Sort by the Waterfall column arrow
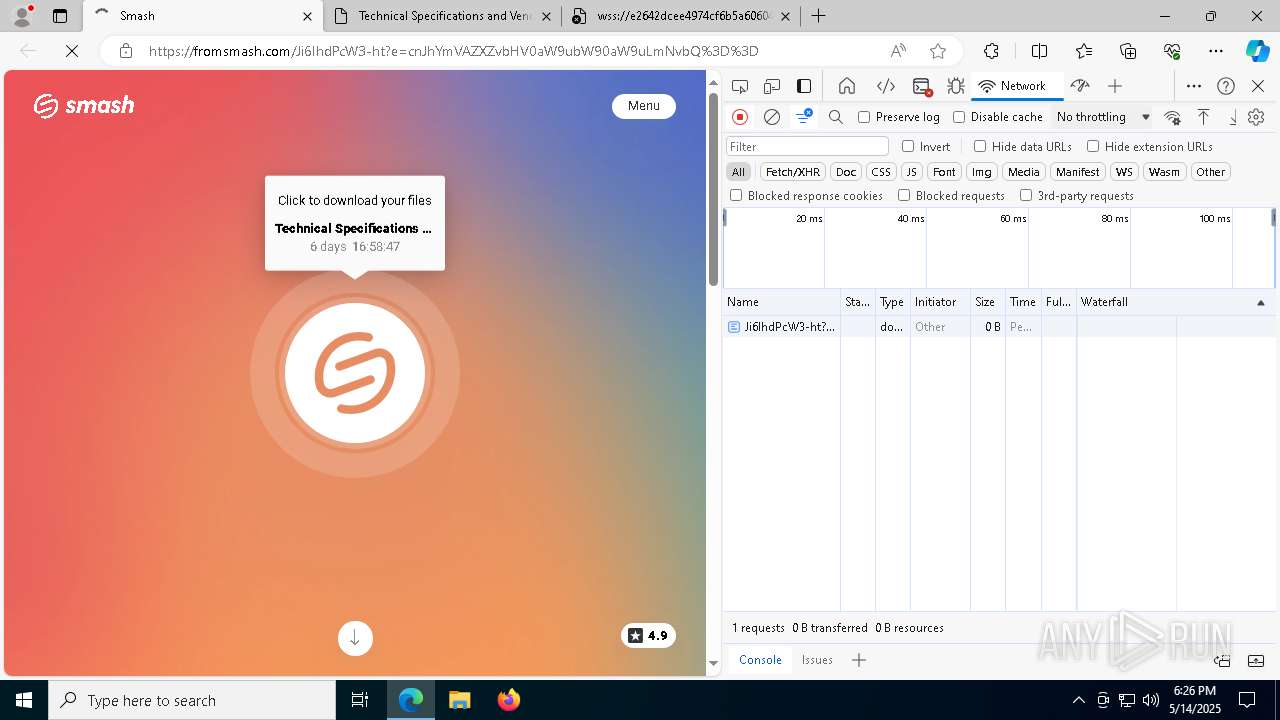This screenshot has height=720, width=1280. point(1260,302)
